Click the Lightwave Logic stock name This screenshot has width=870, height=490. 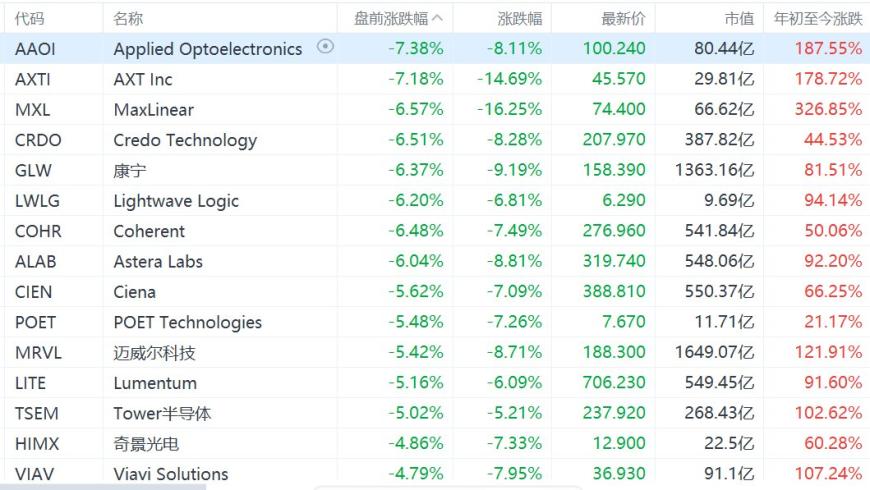coord(176,201)
